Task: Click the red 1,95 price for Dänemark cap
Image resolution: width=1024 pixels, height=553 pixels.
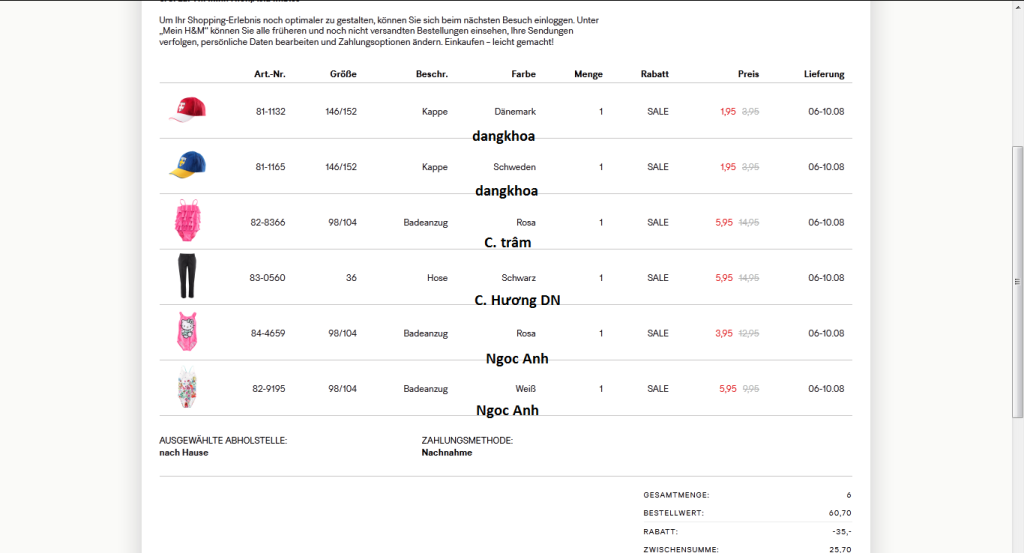Action: coord(727,111)
